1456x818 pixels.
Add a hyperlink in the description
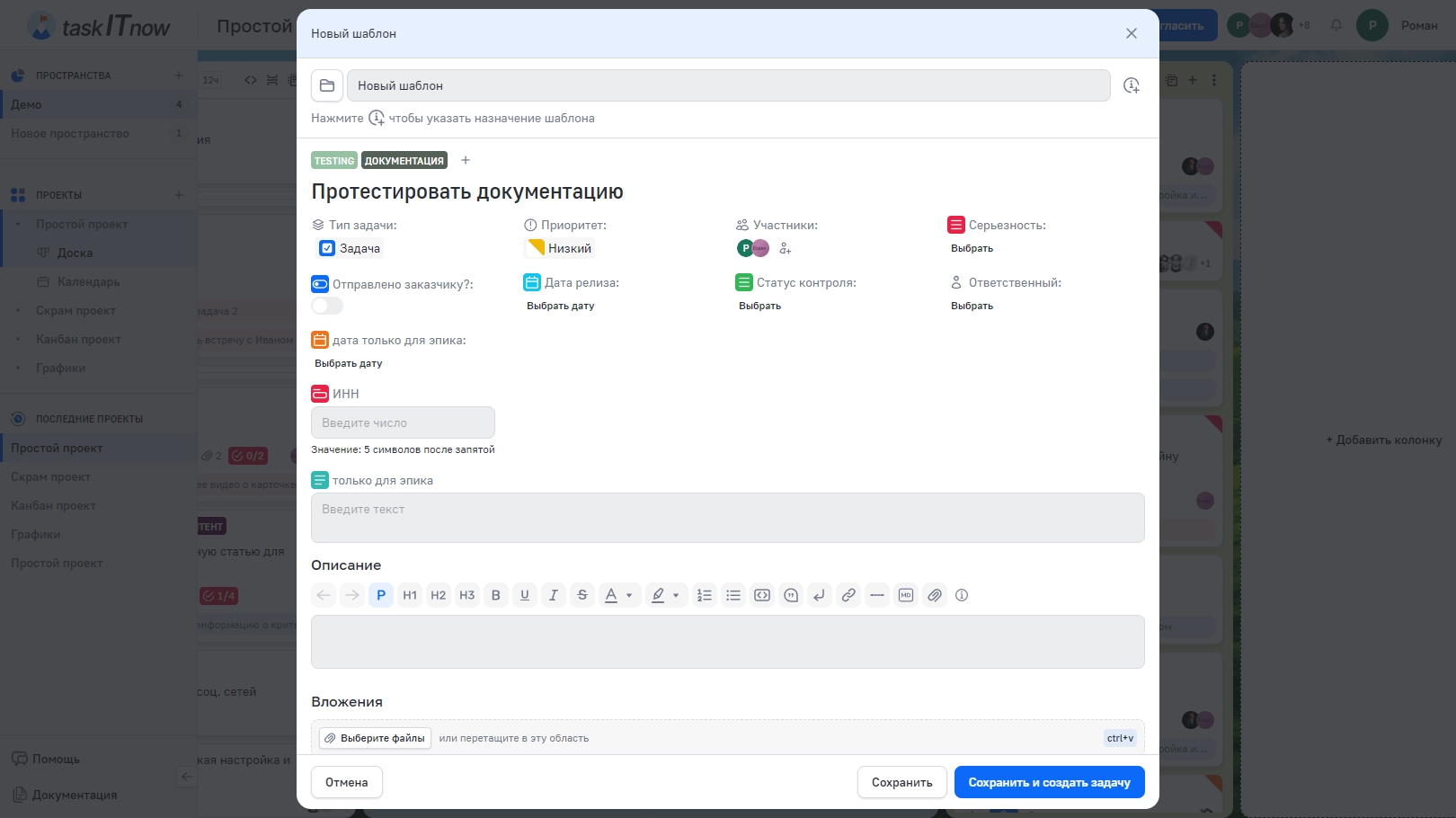coord(848,595)
